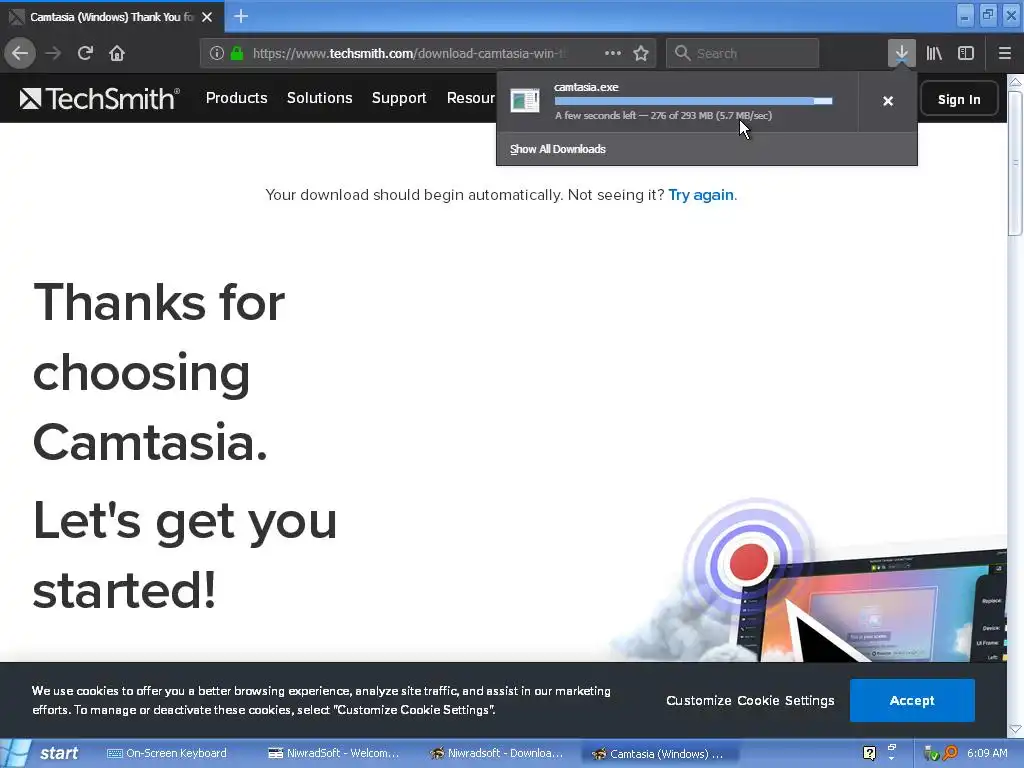Click the address bar URL field

[x=408, y=53]
